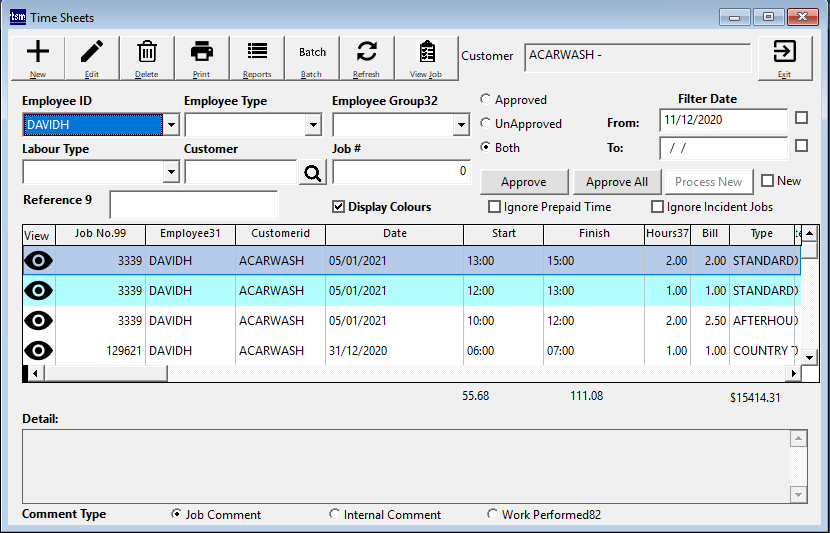Viewport: 830px width, 533px height.
Task: Click the Approve button
Action: coord(524,182)
